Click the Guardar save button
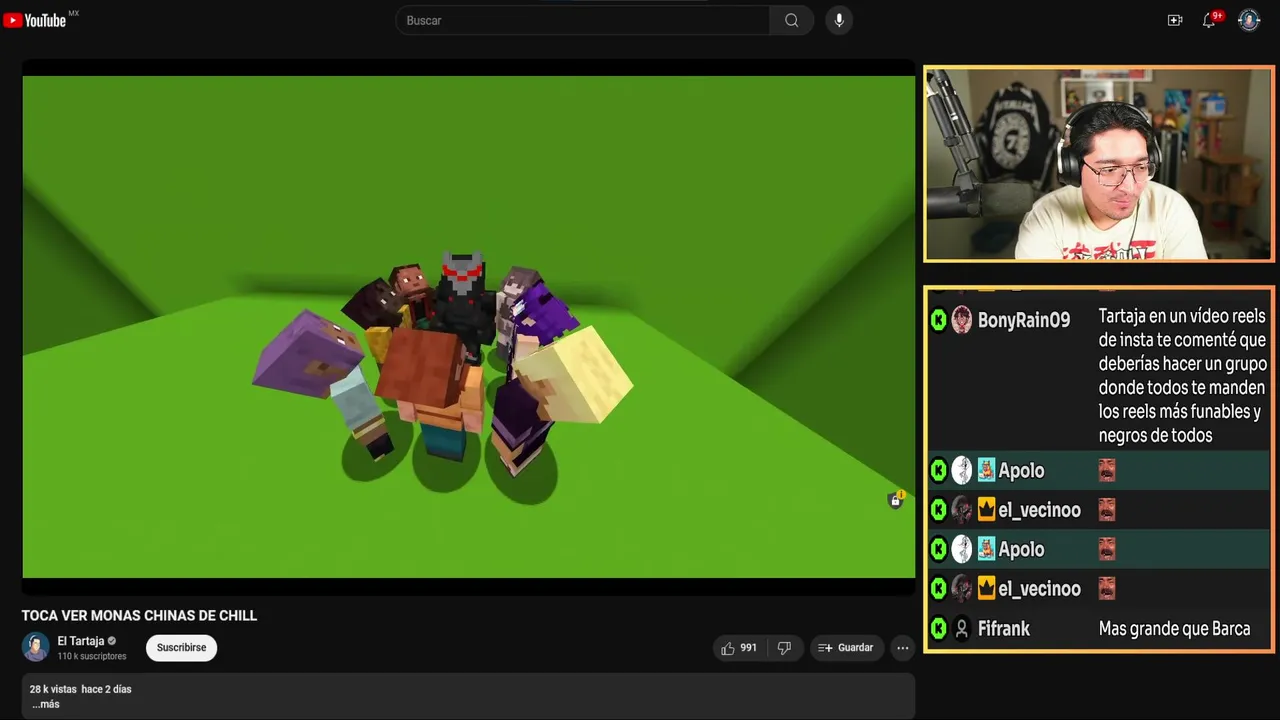Image resolution: width=1280 pixels, height=720 pixels. 846,648
